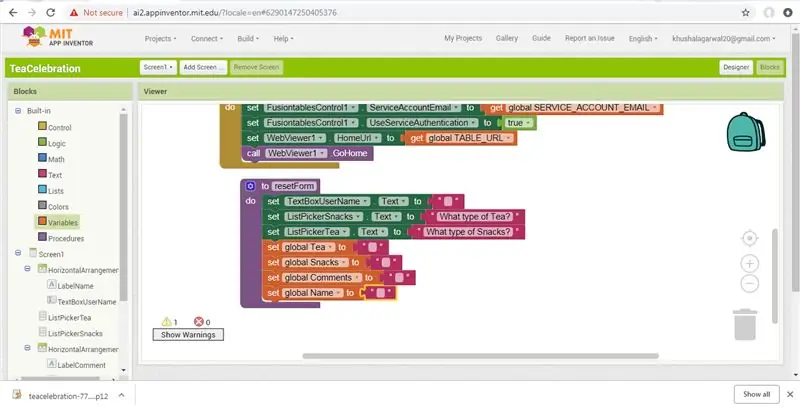Viewport: 800px width, 407px height.
Task: Switch to Blocks view
Action: pos(769,67)
